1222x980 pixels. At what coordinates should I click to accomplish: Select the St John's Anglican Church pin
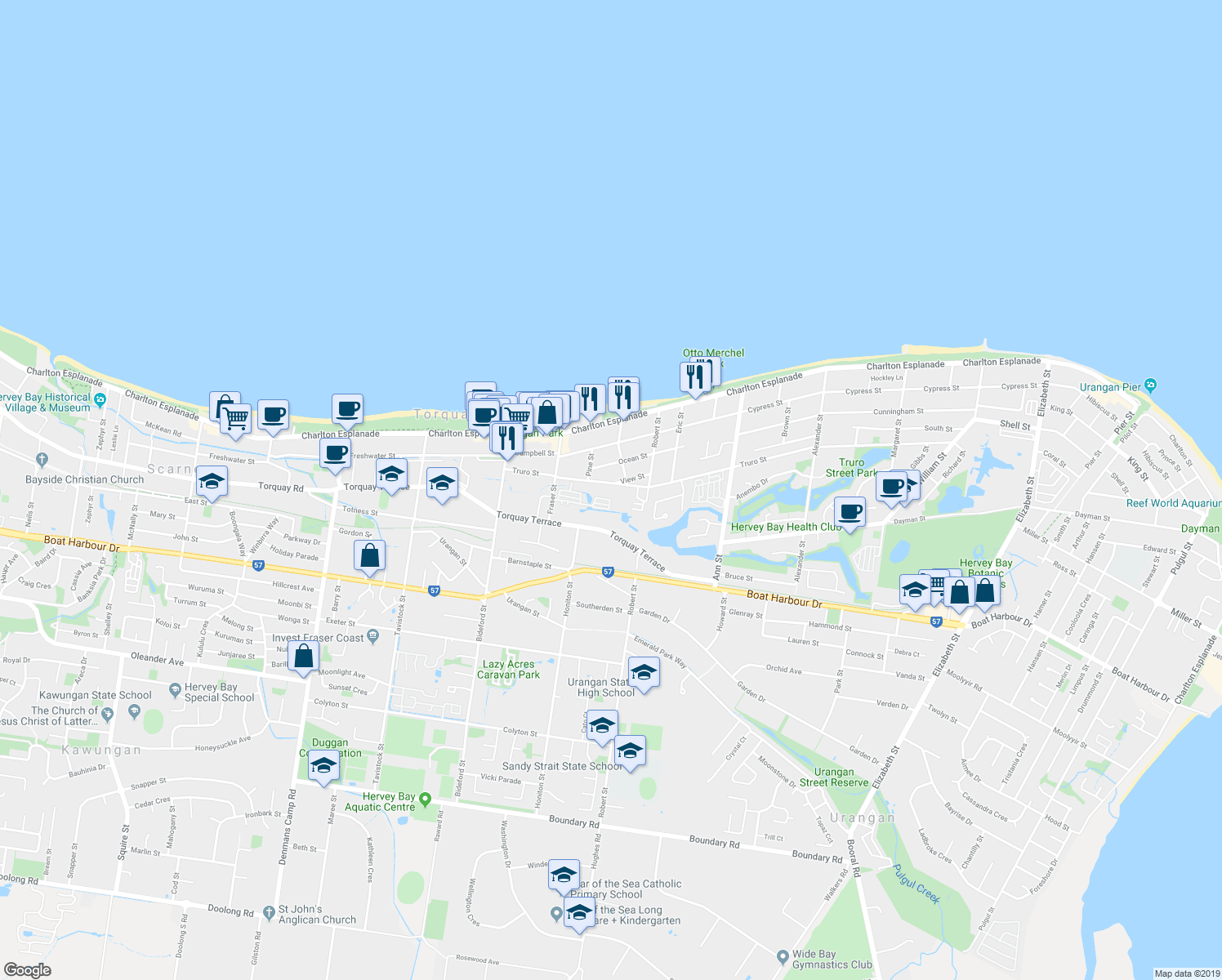270,912
